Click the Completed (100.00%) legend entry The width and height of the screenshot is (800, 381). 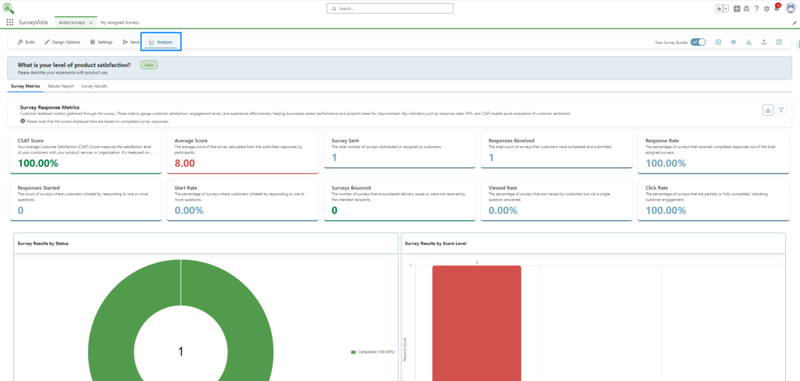[373, 352]
